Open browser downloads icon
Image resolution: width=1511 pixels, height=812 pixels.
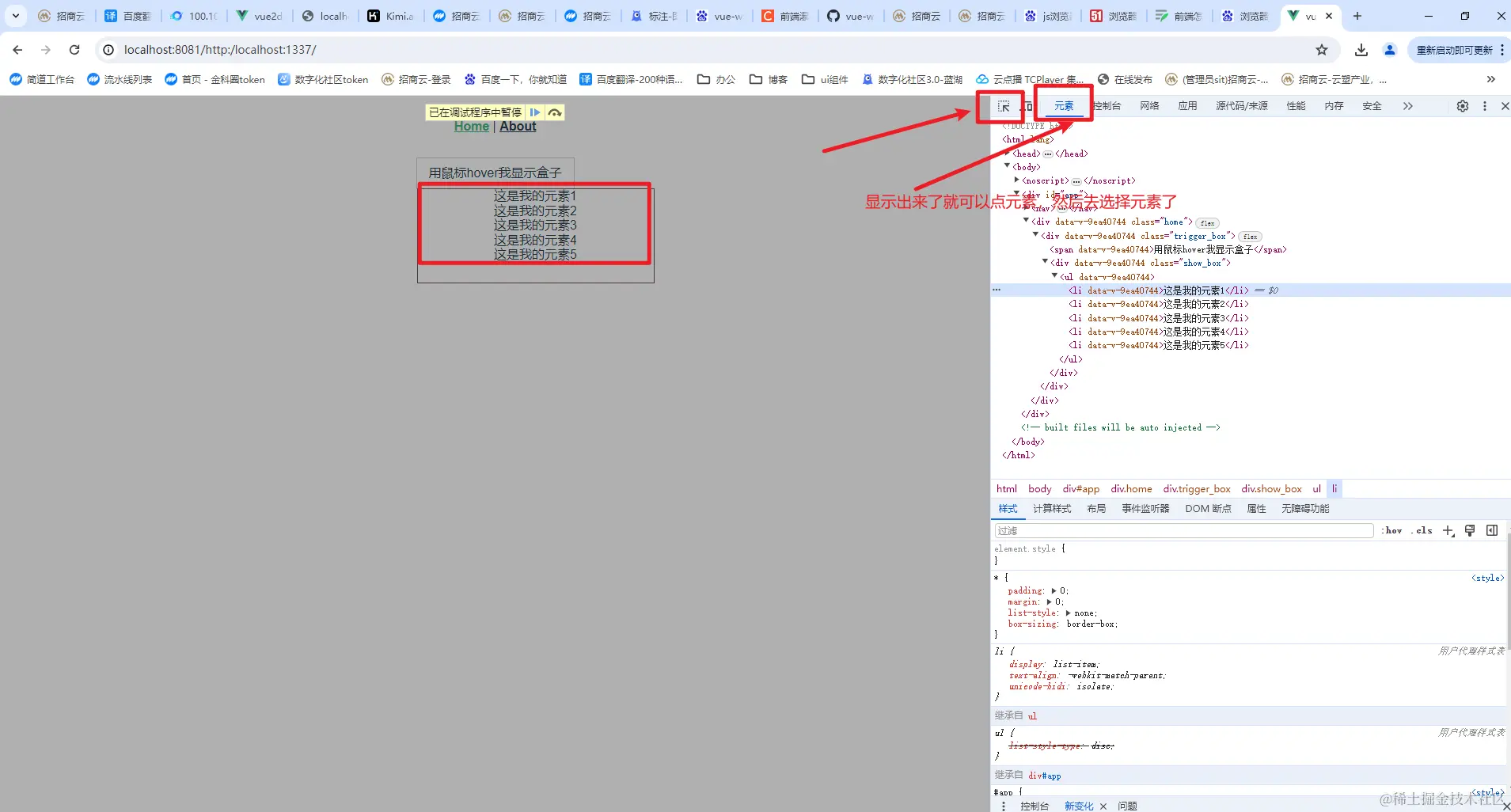point(1361,50)
